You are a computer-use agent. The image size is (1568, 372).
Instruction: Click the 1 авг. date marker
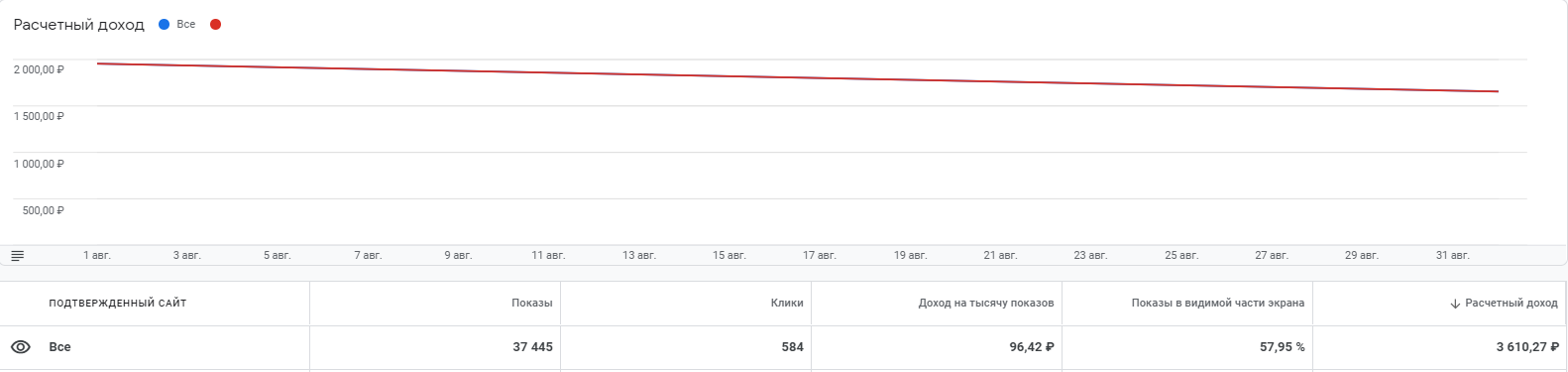(x=97, y=256)
